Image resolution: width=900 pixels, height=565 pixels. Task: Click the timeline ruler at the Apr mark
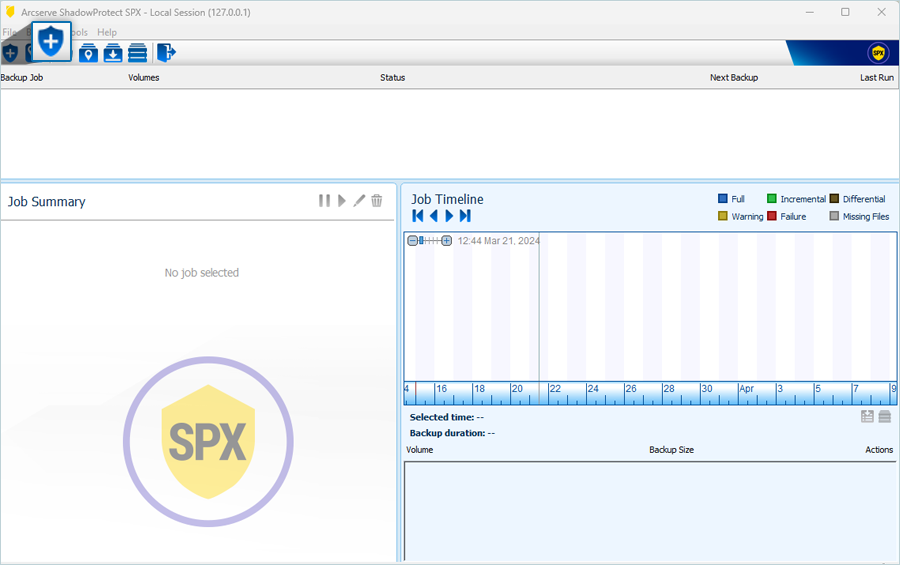pyautogui.click(x=746, y=389)
